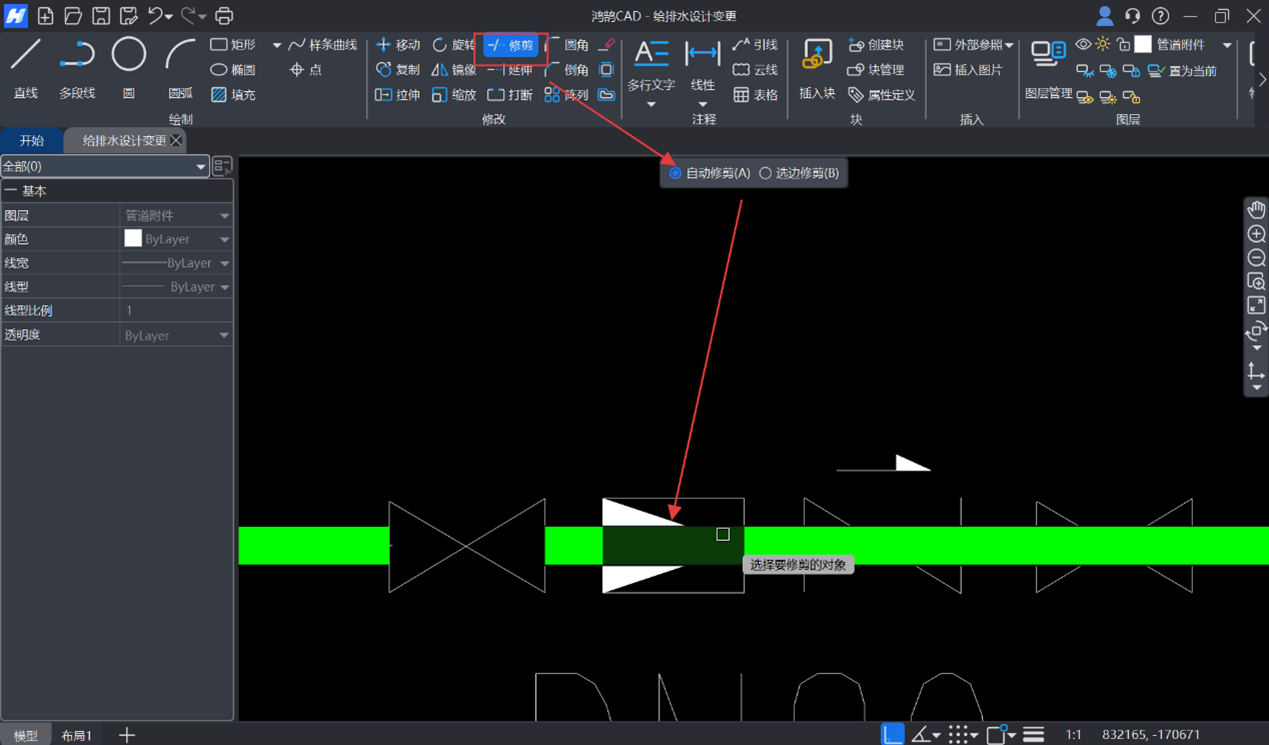Click the 填充 hatch button

point(233,95)
